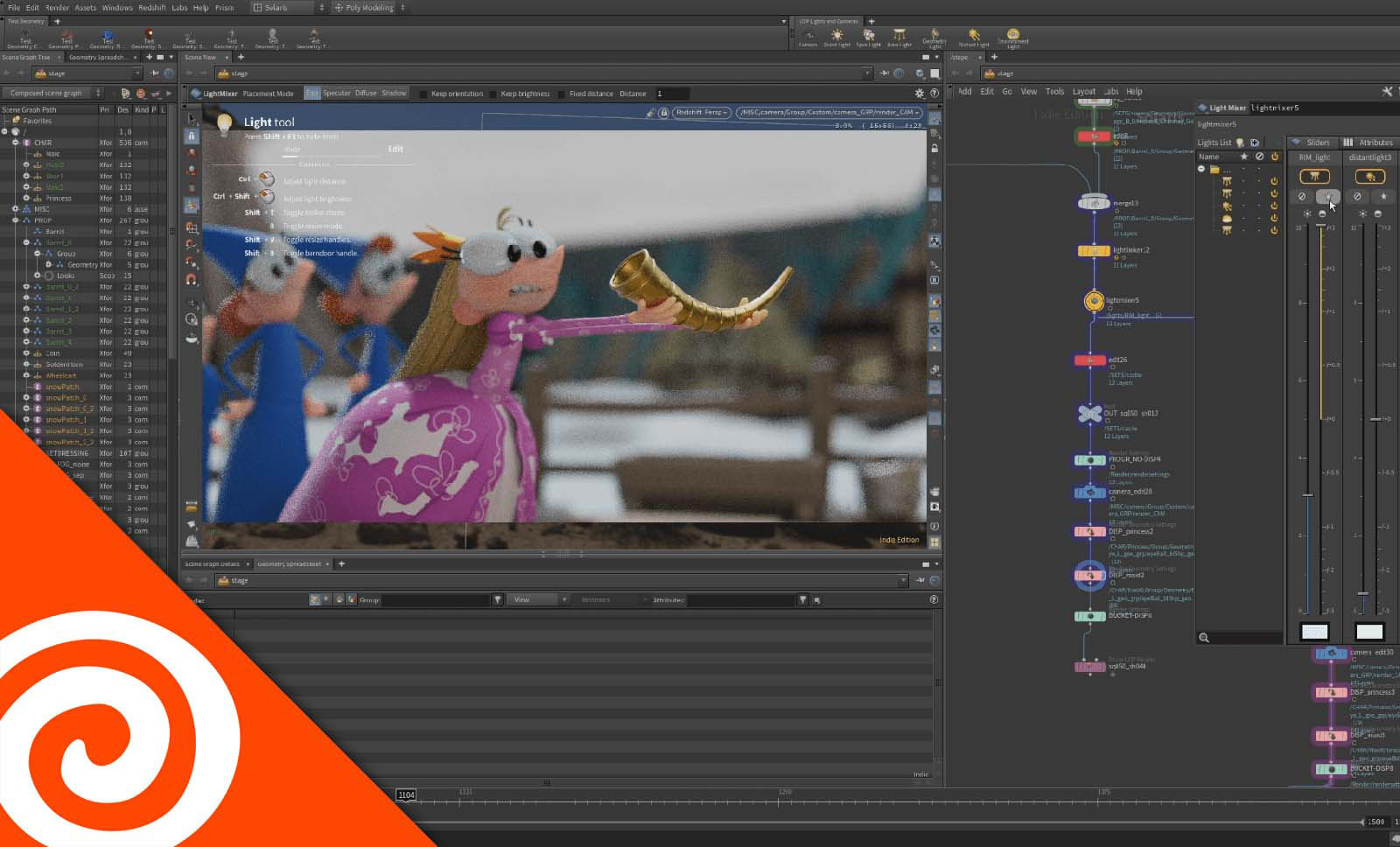This screenshot has width=1400, height=847.
Task: Expand the CHAR item in scene graph
Action: click(x=16, y=143)
